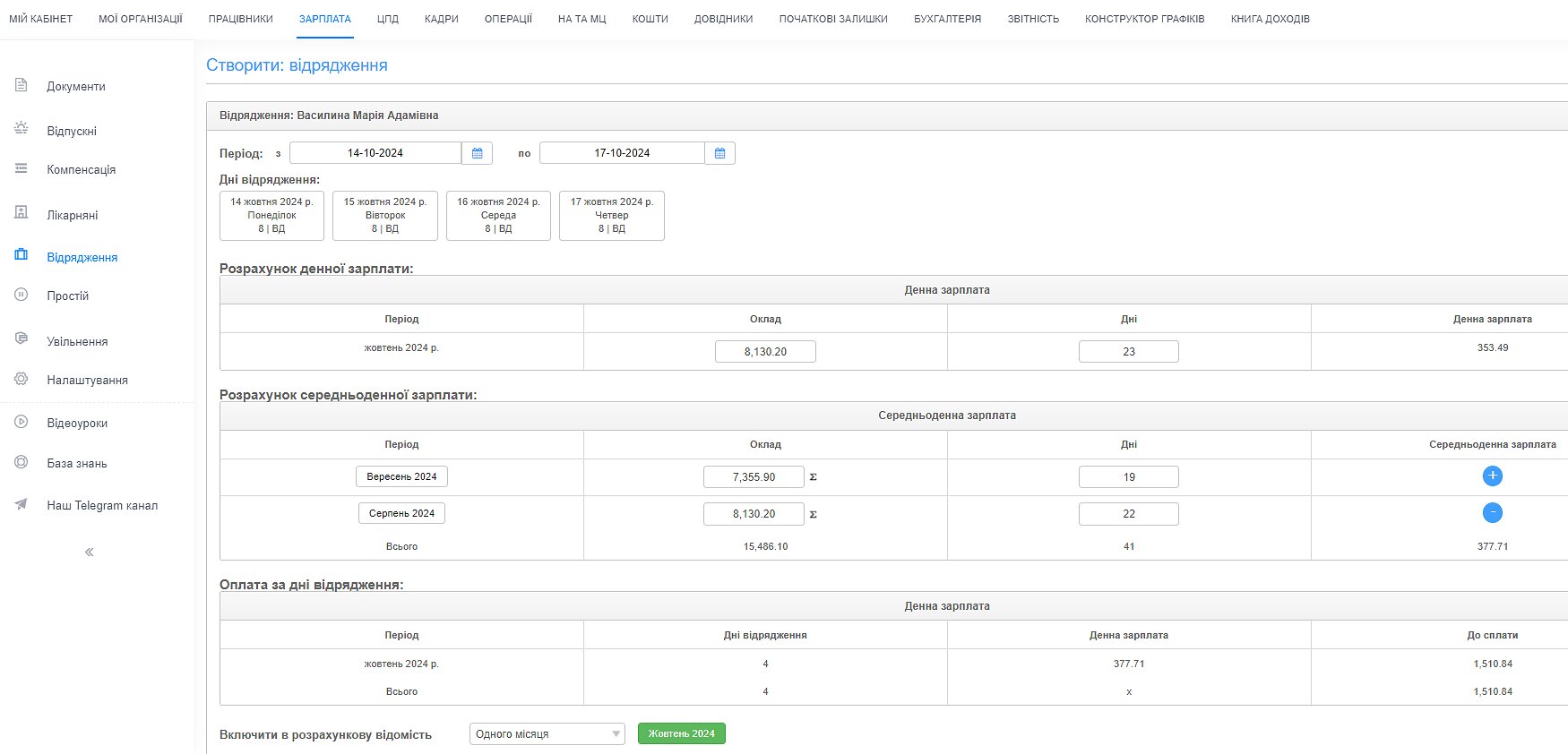The width and height of the screenshot is (1568, 754).
Task: Click the Компенсація sidebar icon
Action: coord(22,168)
